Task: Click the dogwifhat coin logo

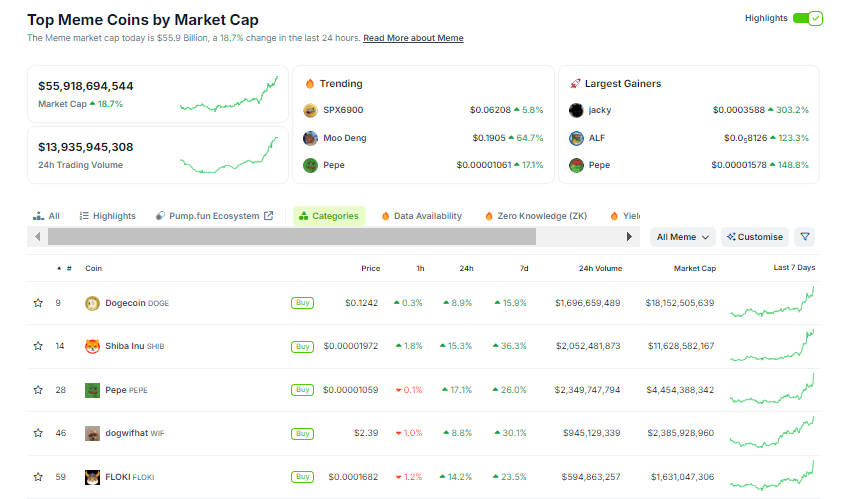Action: [x=92, y=433]
